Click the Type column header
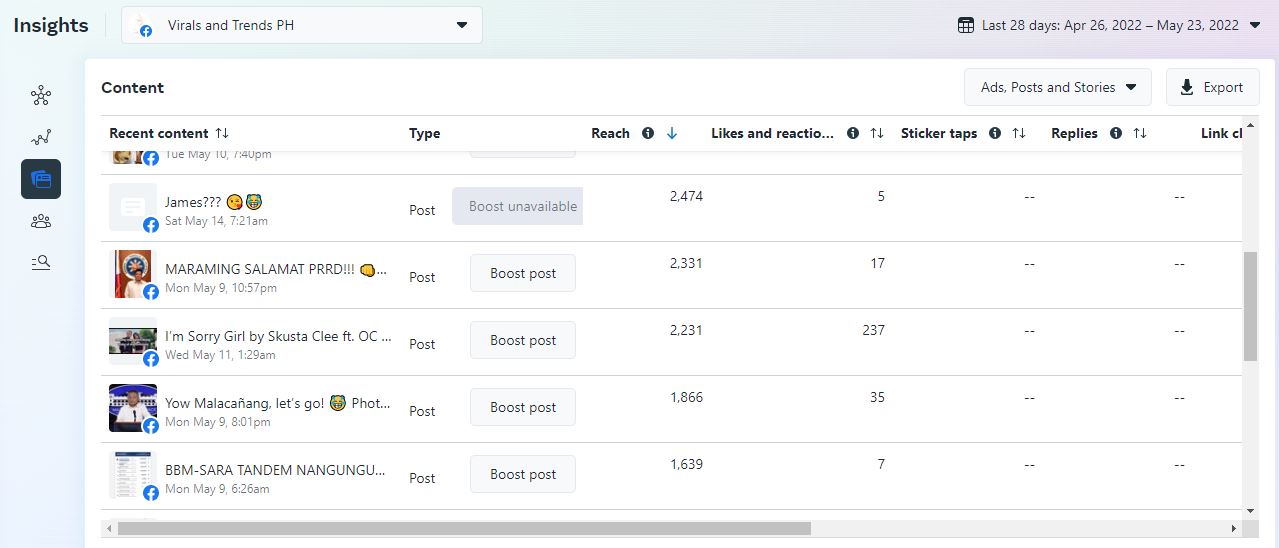 pyautogui.click(x=424, y=133)
